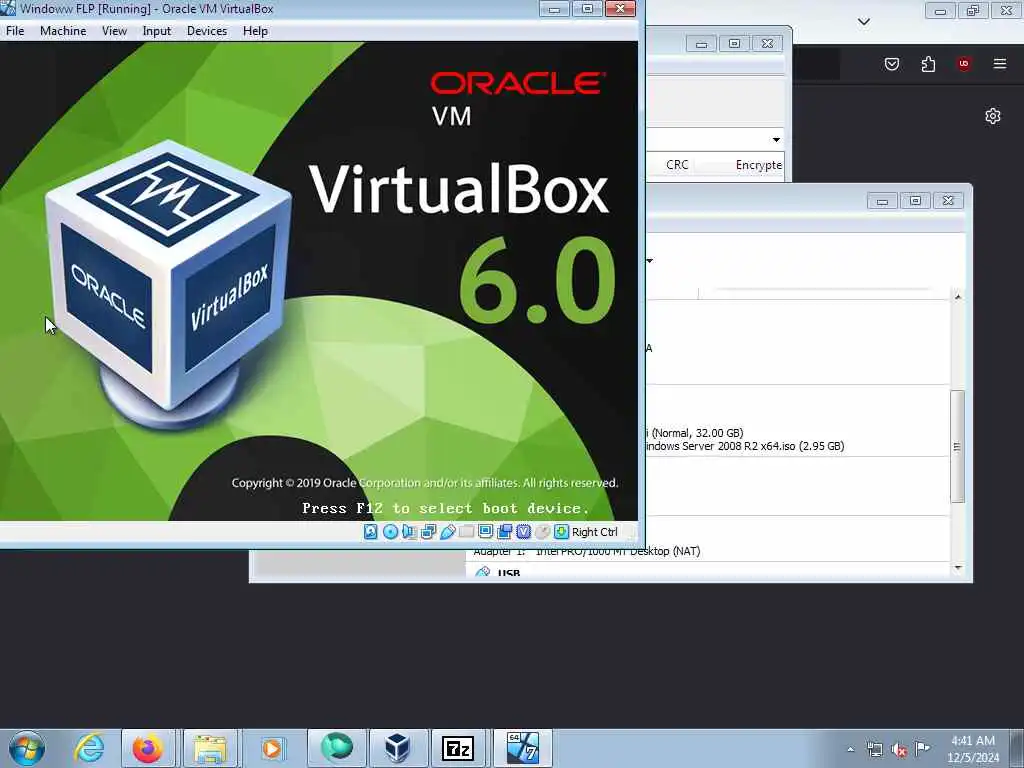This screenshot has width=1024, height=768.
Task: Click the green swirl app icon in taskbar
Action: [337, 748]
